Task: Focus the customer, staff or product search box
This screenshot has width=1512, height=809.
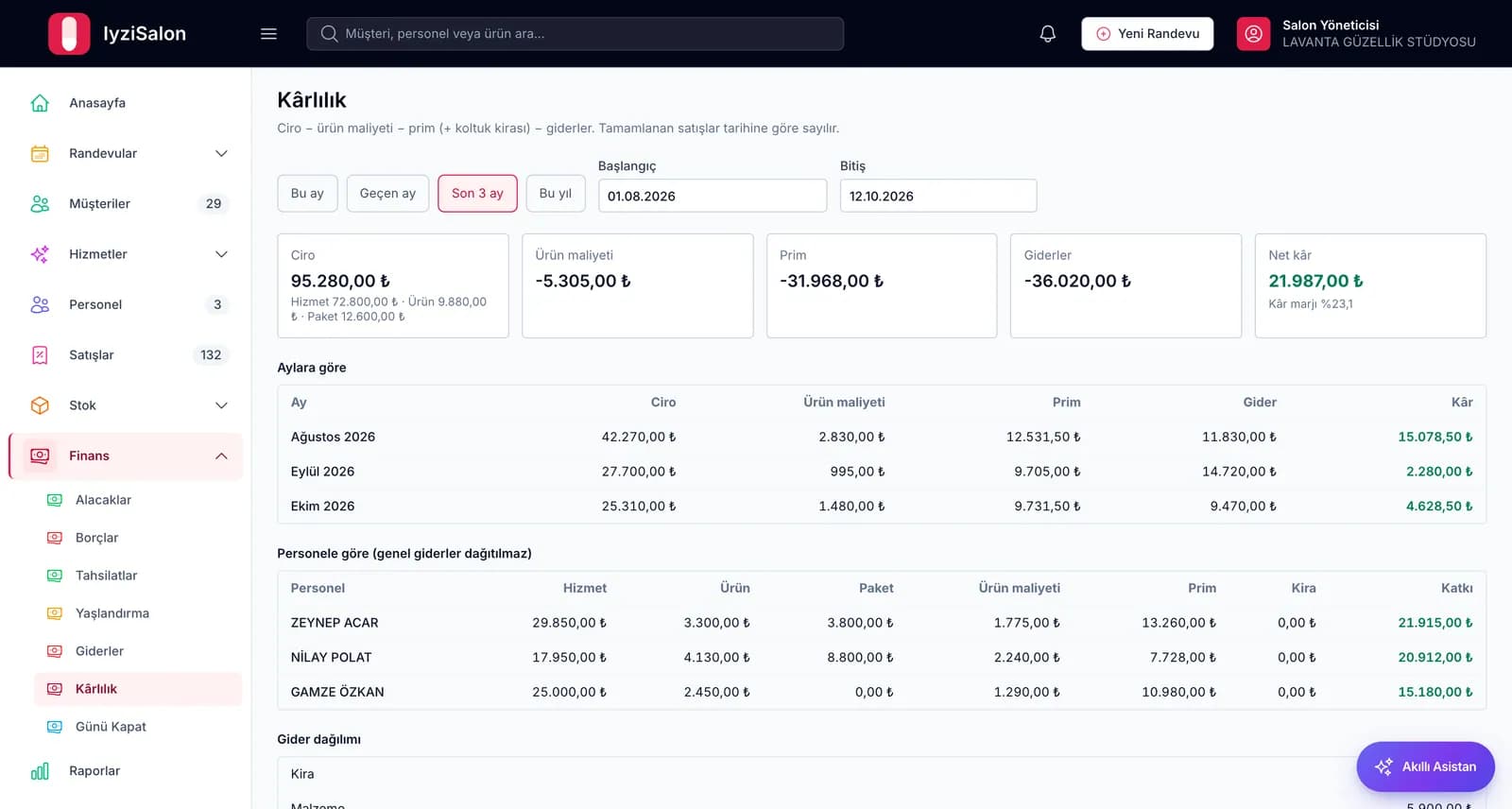Action: click(x=575, y=34)
